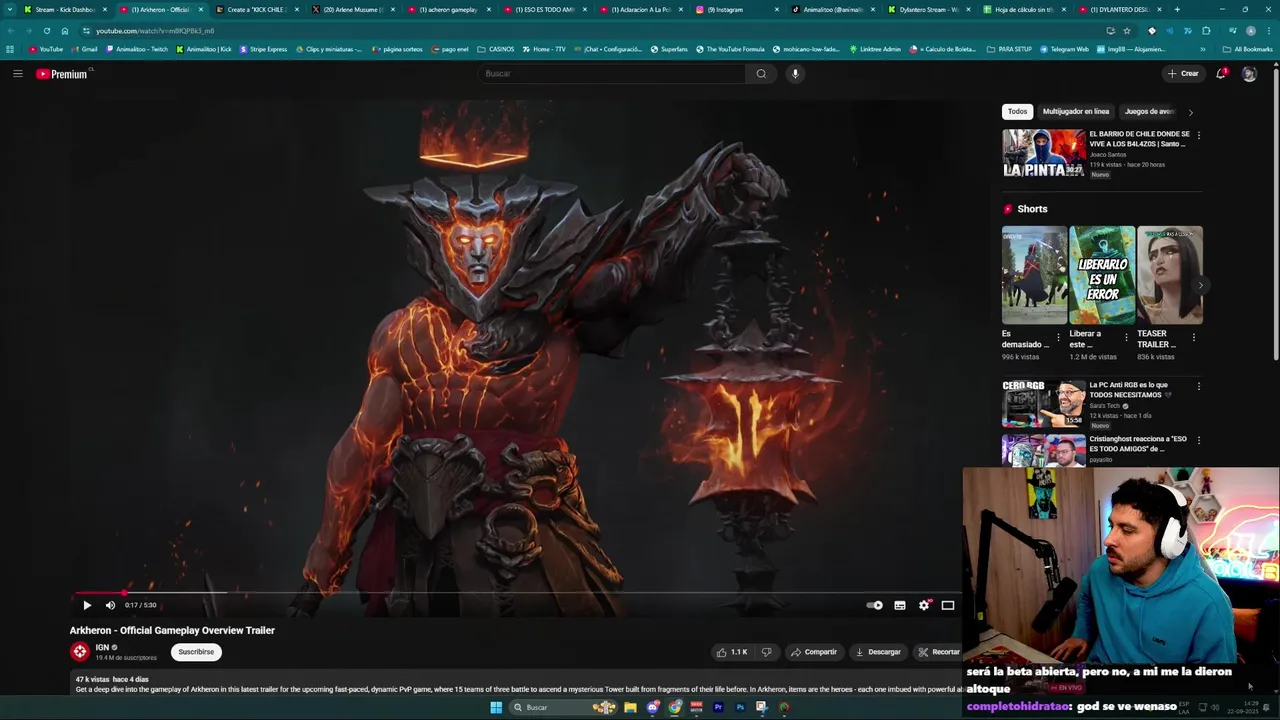Viewport: 1280px width, 720px height.
Task: Open options for 'Es demasiado' short
Action: pos(1059,337)
